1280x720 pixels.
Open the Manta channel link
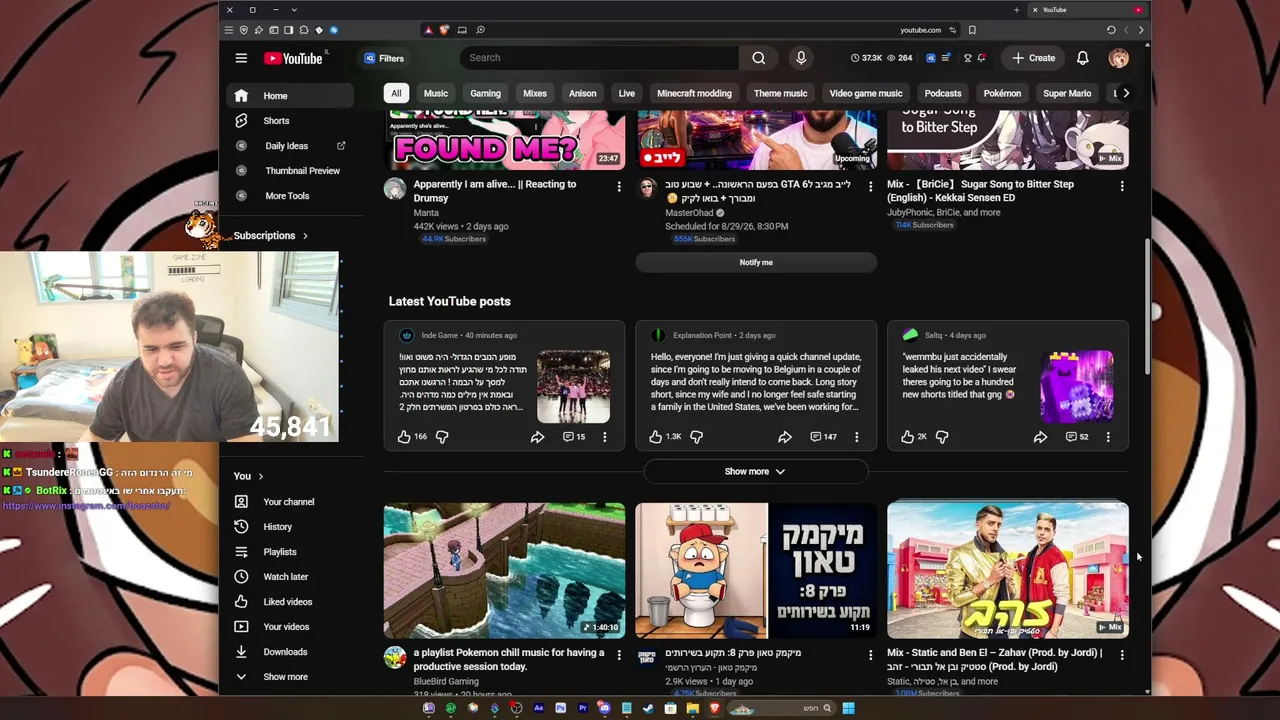426,213
